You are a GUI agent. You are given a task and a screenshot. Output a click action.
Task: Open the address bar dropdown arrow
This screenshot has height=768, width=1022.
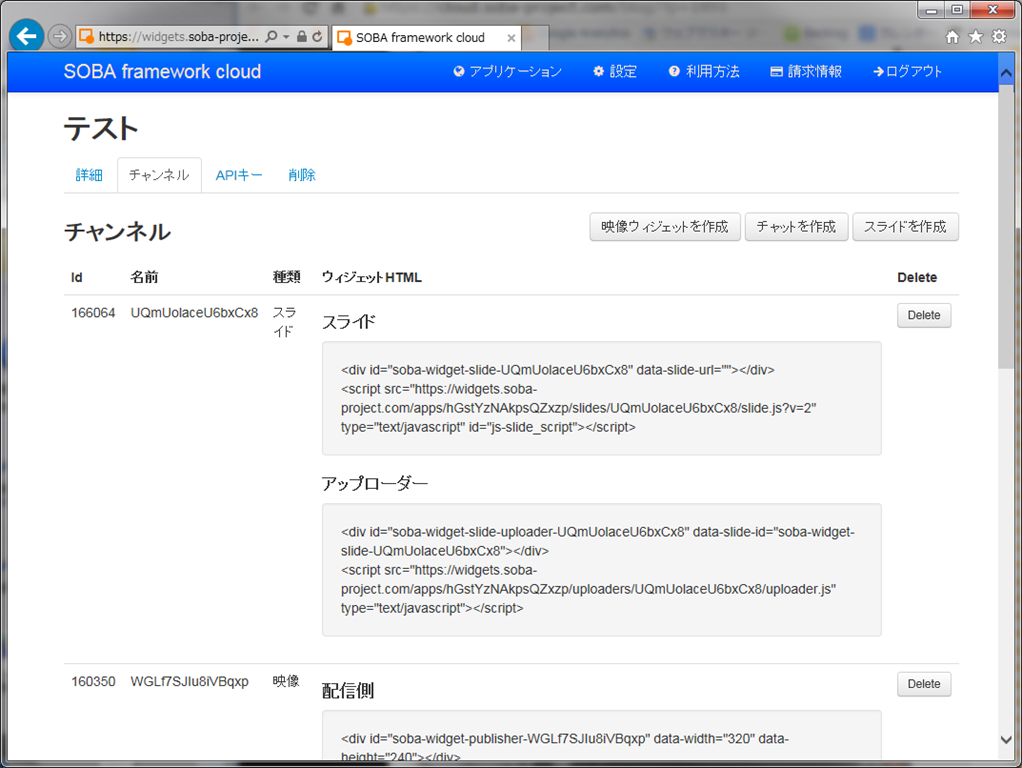tap(286, 37)
